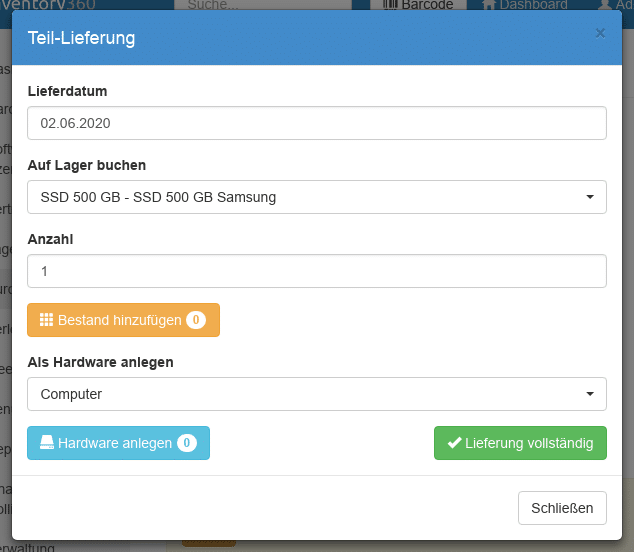Click the count badge on Hardware anlegen
634x552 pixels.
click(187, 443)
